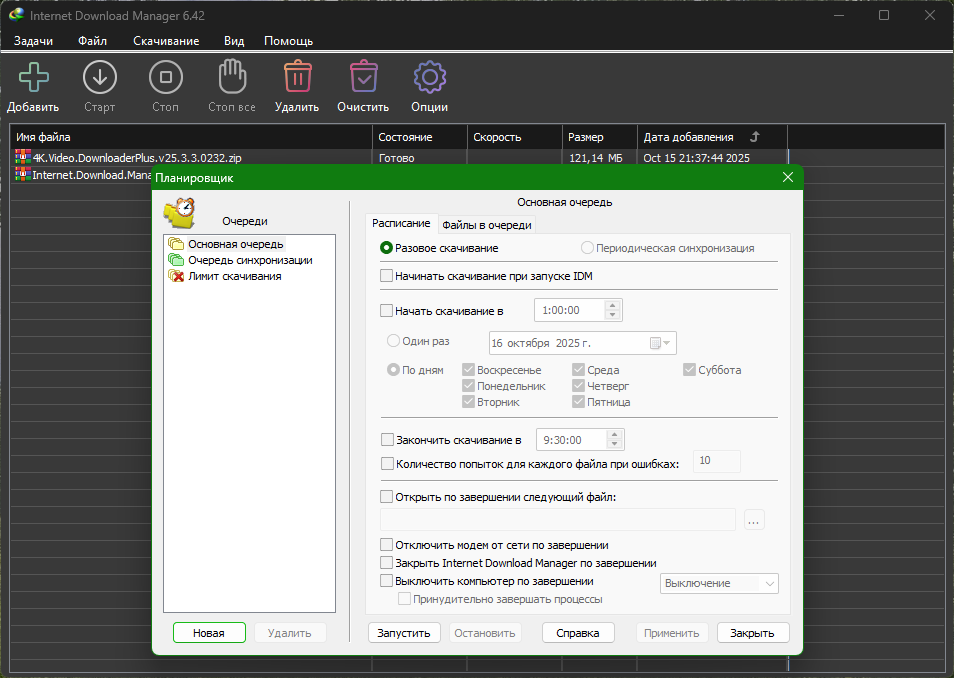954x678 pixels.
Task: Click the browse button with three dots
Action: 754,519
